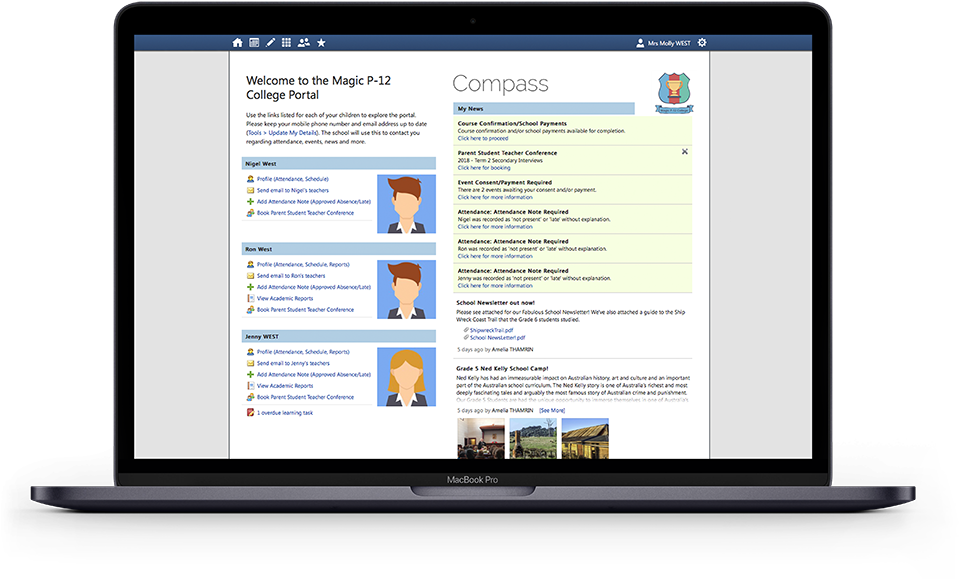Click here to proceed with school payments

click(x=483, y=138)
